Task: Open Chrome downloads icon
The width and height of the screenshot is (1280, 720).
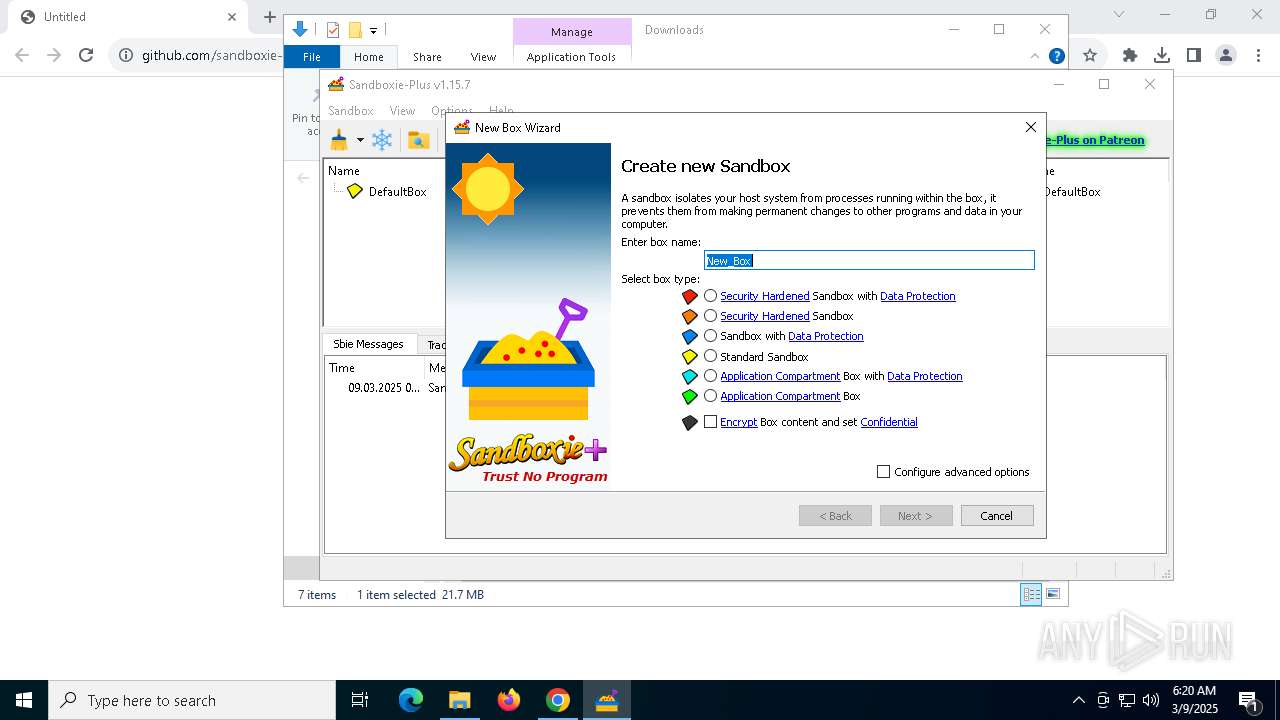Action: pos(1162,55)
